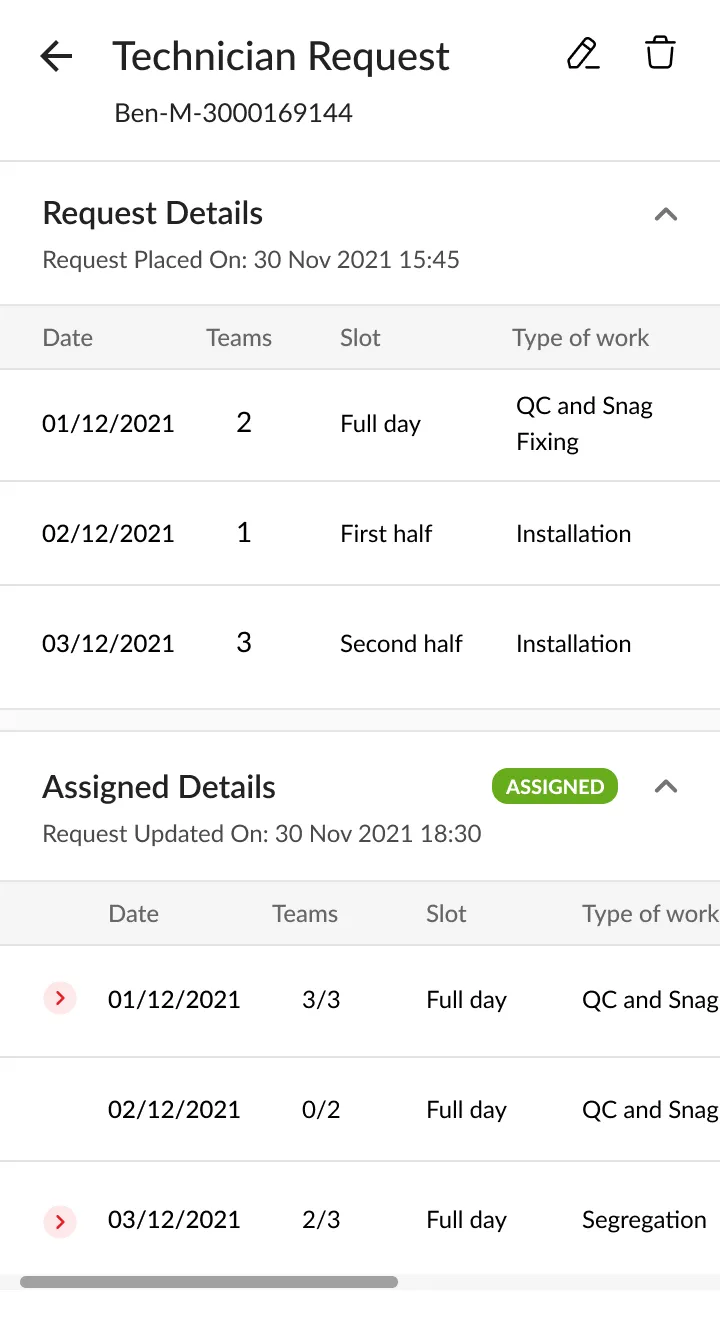The image size is (720, 1330).
Task: Click the 3/3 teams value
Action: pos(321,1000)
